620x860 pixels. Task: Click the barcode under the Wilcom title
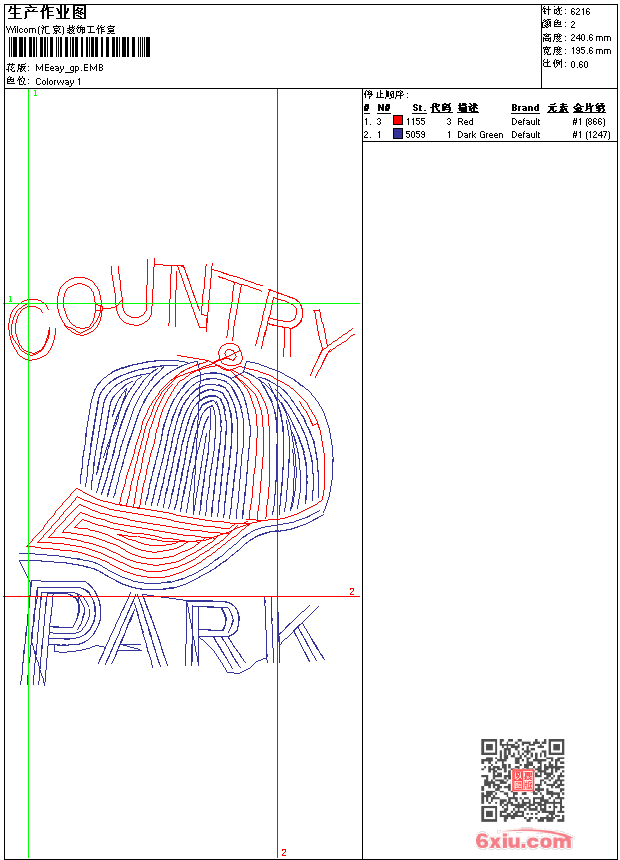[x=78, y=47]
